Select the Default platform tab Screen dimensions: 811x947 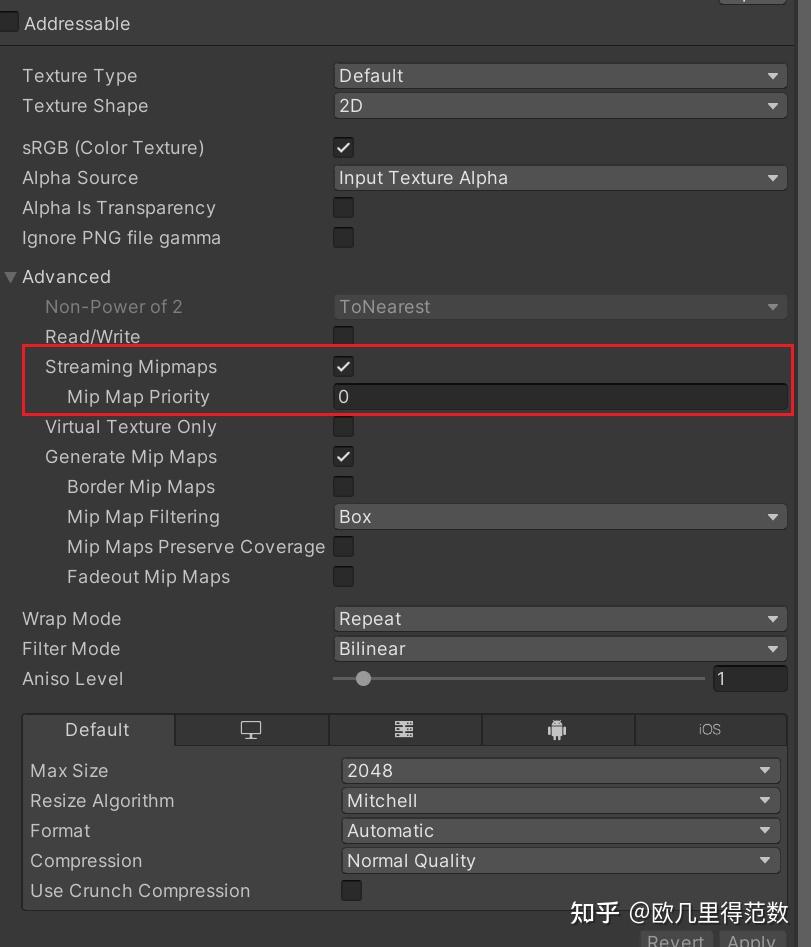pyautogui.click(x=98, y=730)
